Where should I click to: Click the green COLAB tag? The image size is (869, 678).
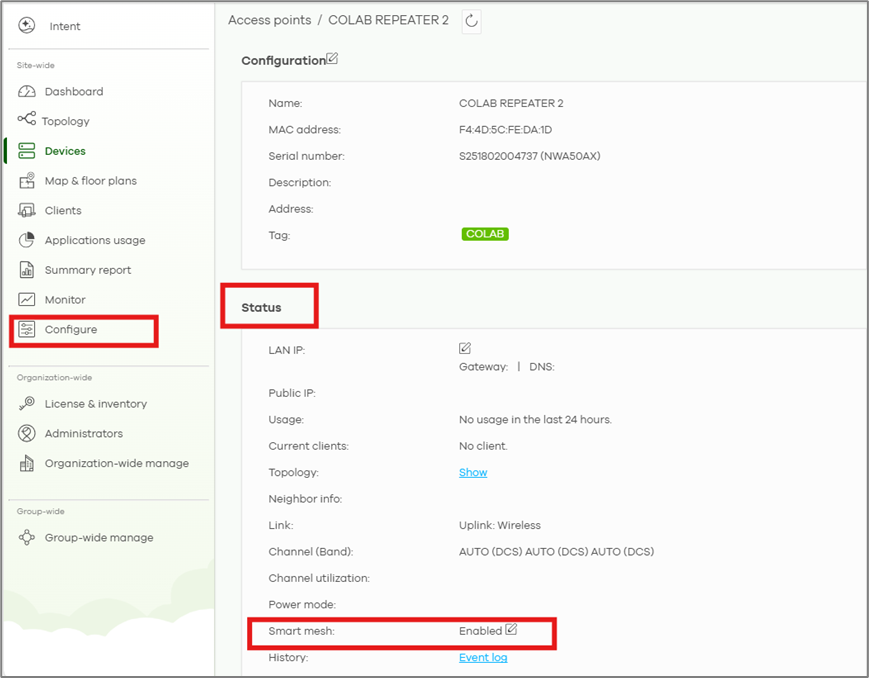click(x=485, y=234)
